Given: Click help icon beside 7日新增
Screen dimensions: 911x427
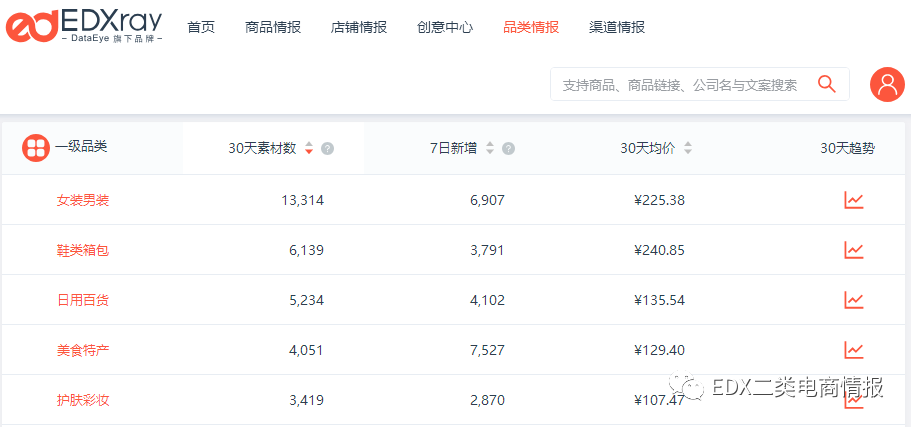Looking at the screenshot, I should pyautogui.click(x=508, y=149).
